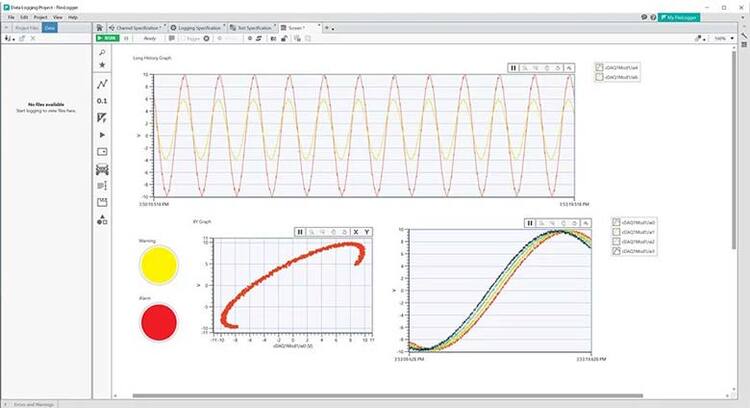Pause the Long History Graph
Viewport: 750px width, 408px height.
click(514, 68)
